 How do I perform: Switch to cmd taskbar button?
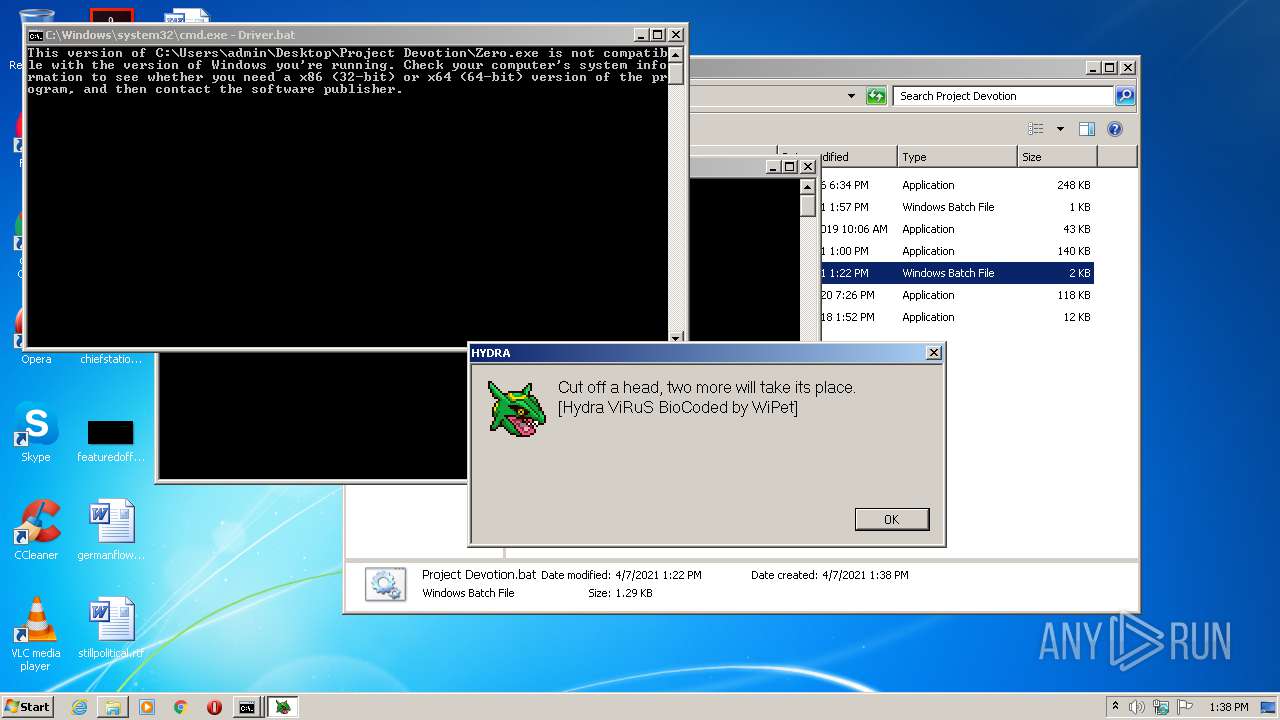coord(246,707)
